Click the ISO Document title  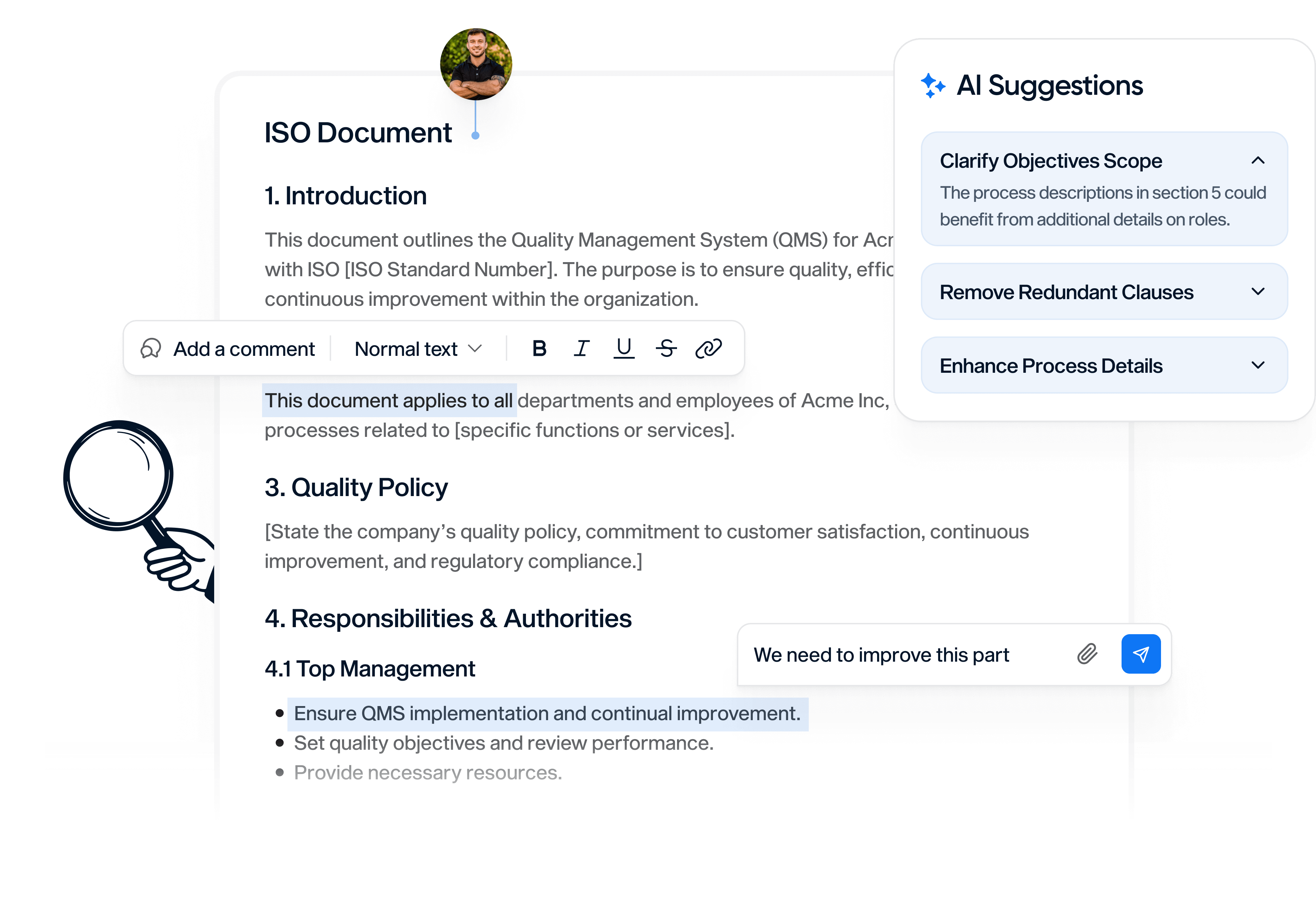pyautogui.click(x=358, y=133)
